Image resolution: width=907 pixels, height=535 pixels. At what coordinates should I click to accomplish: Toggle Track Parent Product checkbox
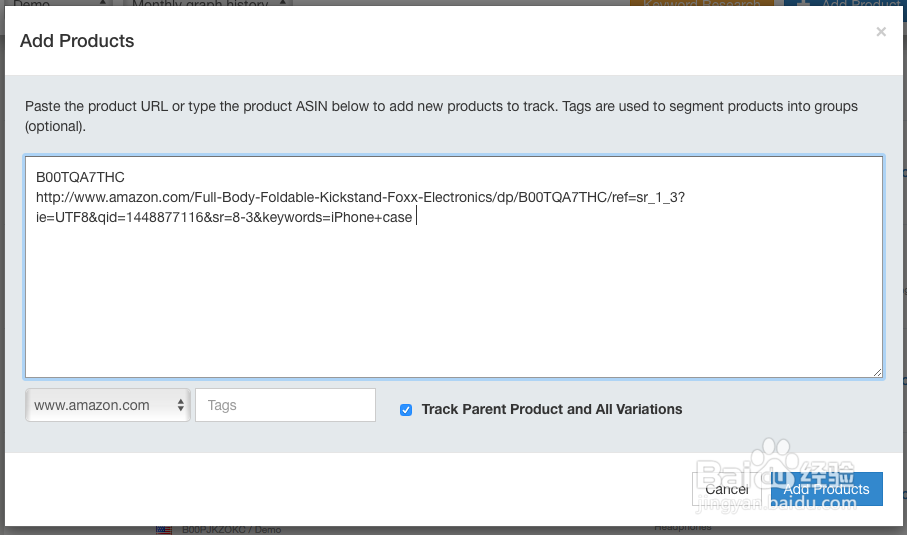point(406,410)
